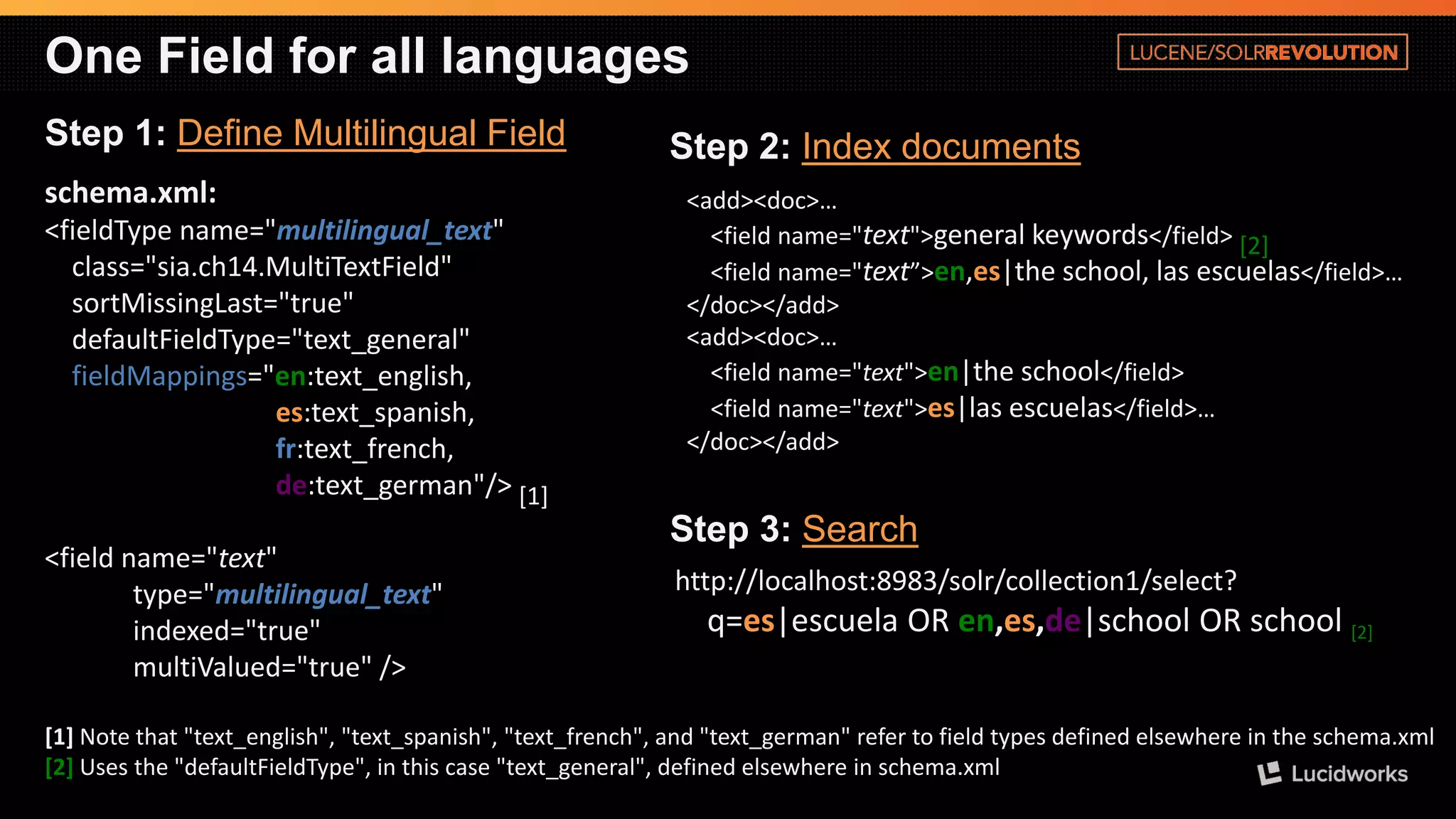
Task: Click the green [2] marker after general keywords
Action: (x=1254, y=246)
